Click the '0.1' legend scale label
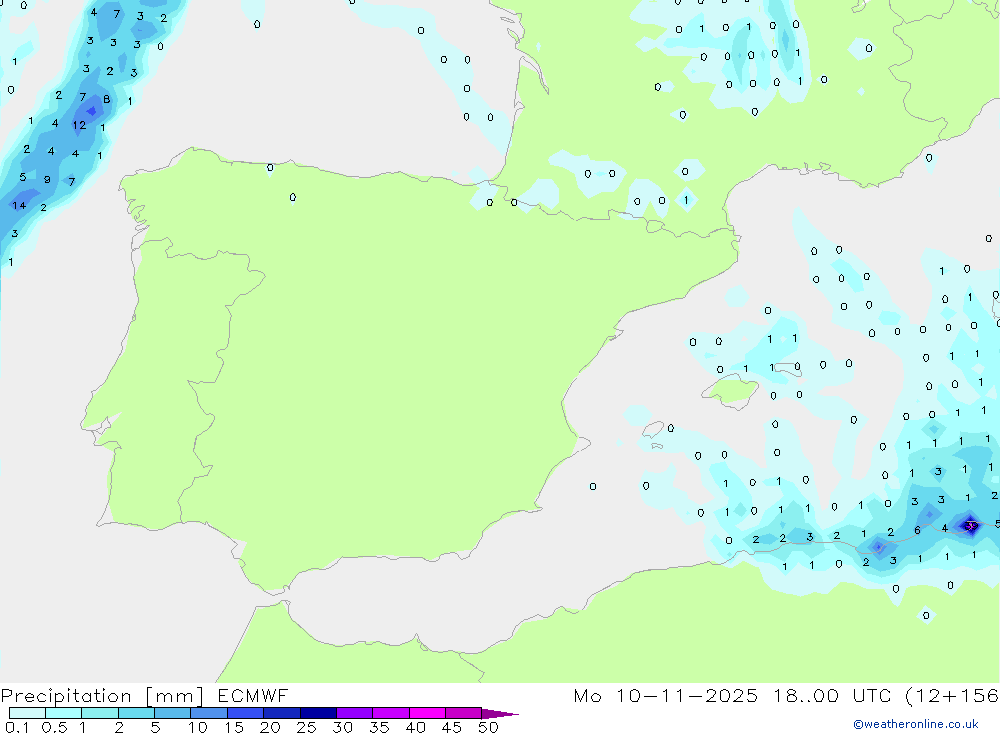Screen dimensions: 1000x733 pos(17,727)
